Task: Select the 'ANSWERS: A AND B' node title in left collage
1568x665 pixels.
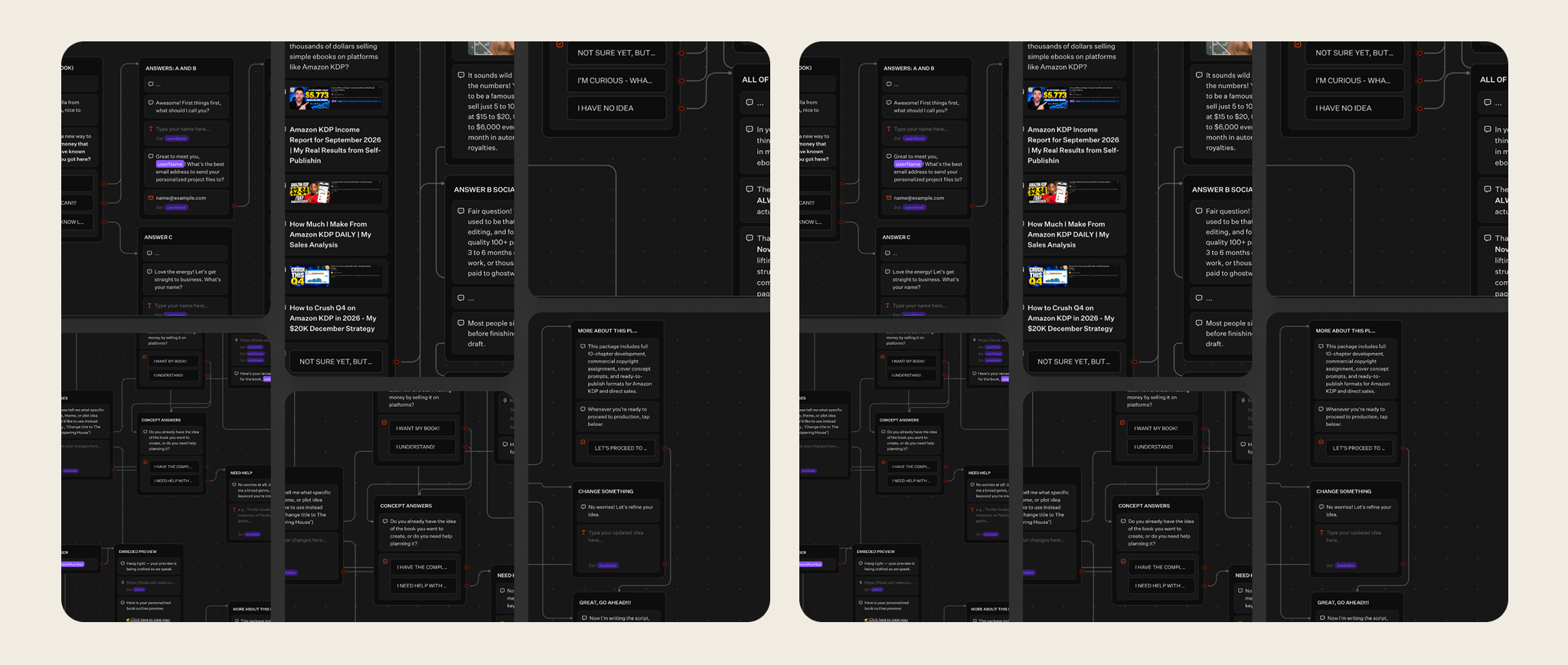Action: [171, 68]
